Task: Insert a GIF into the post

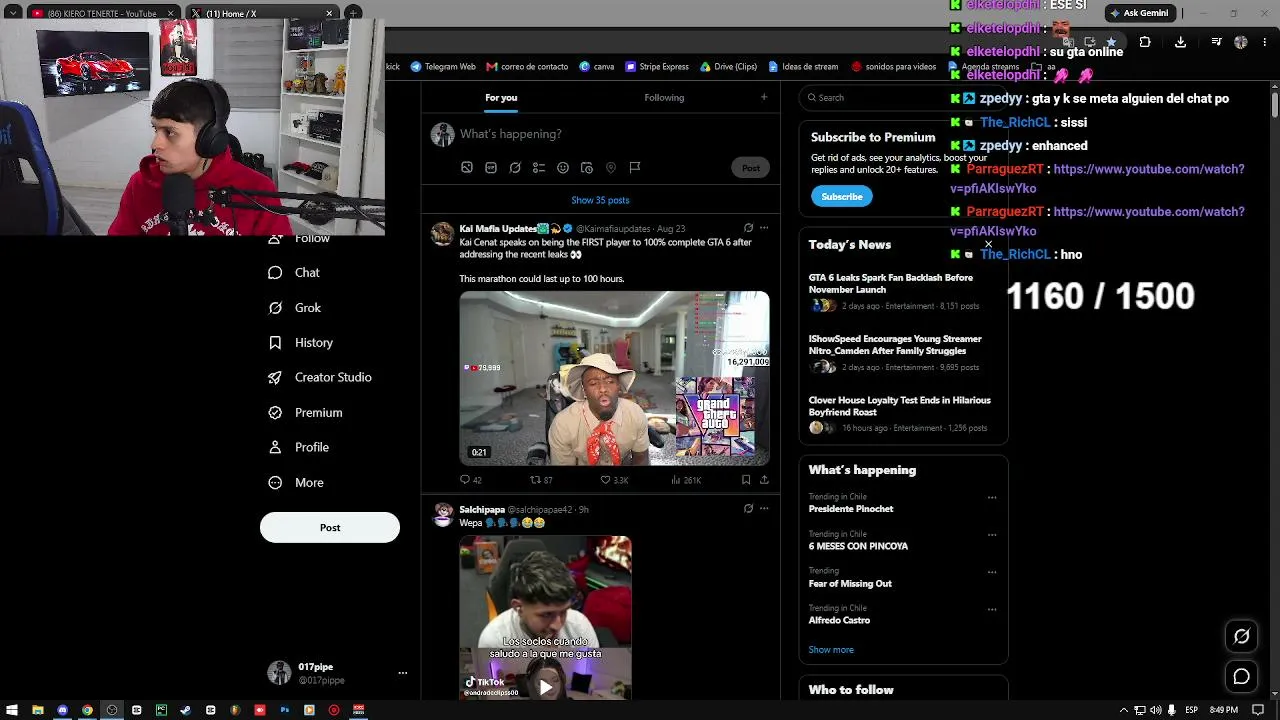Action: coord(491,167)
